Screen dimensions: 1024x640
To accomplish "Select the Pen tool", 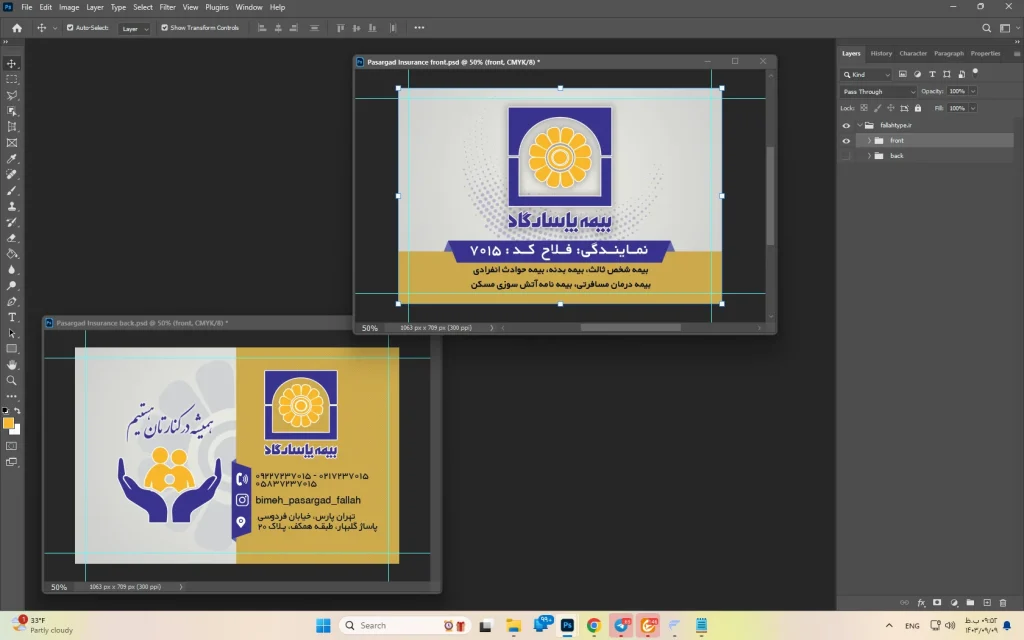I will click(12, 302).
